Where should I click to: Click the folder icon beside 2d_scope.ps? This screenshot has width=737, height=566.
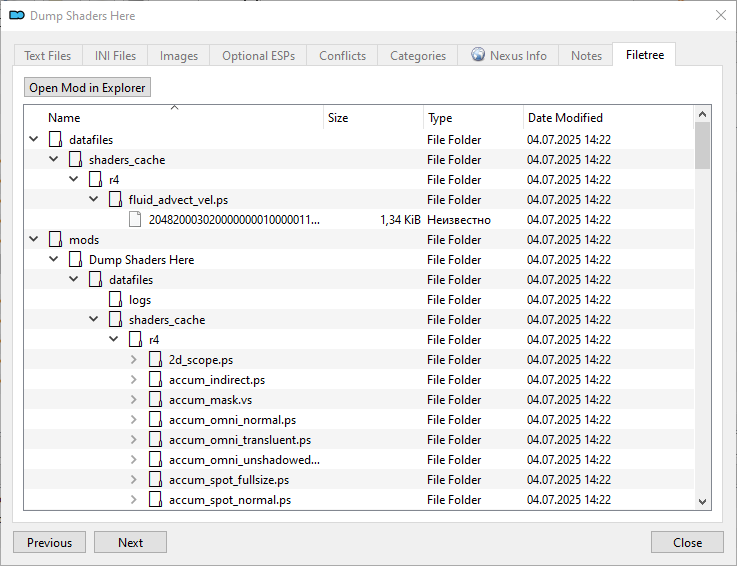pos(155,360)
